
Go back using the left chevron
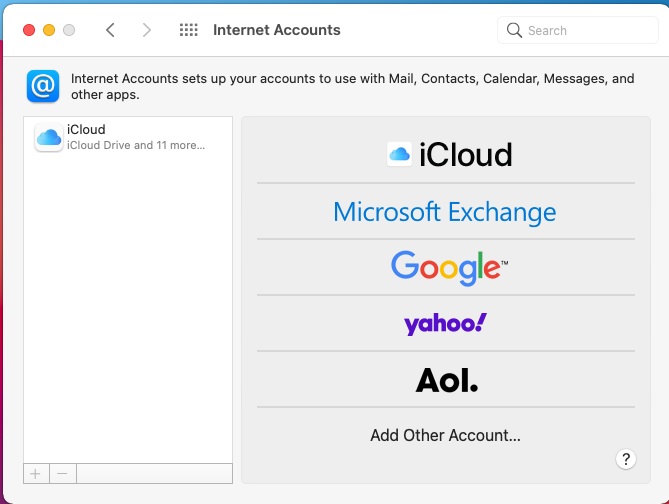pyautogui.click(x=110, y=30)
